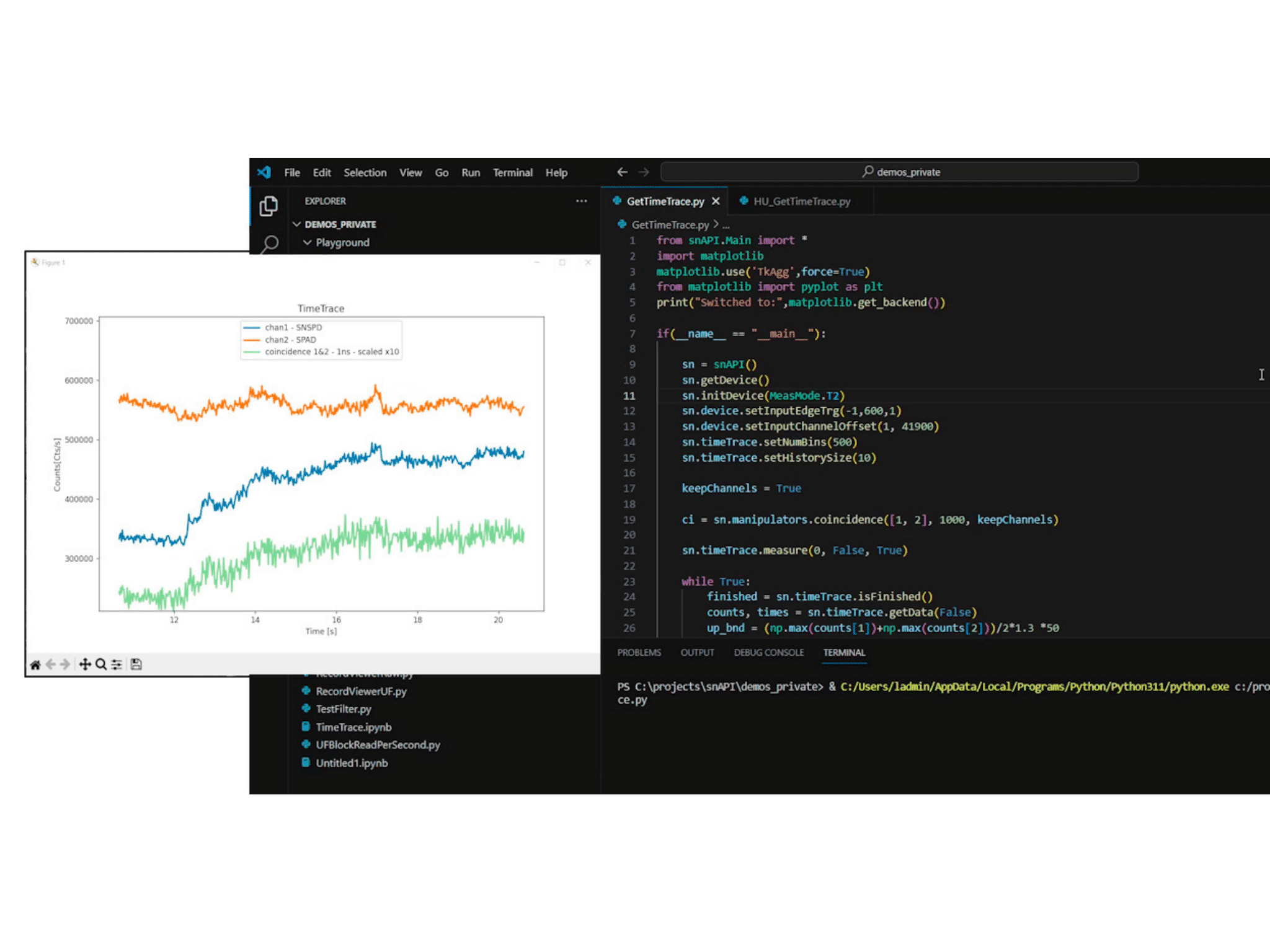Collapse the Playground folder
The width and height of the screenshot is (1270, 952).
[x=307, y=242]
